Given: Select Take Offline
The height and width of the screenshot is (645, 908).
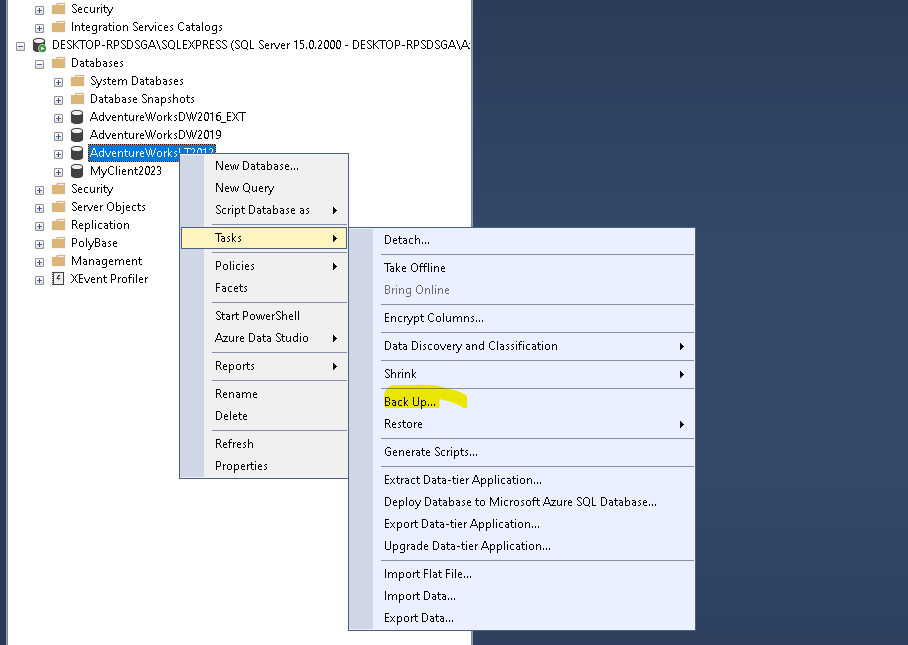Looking at the screenshot, I should 522,268.
